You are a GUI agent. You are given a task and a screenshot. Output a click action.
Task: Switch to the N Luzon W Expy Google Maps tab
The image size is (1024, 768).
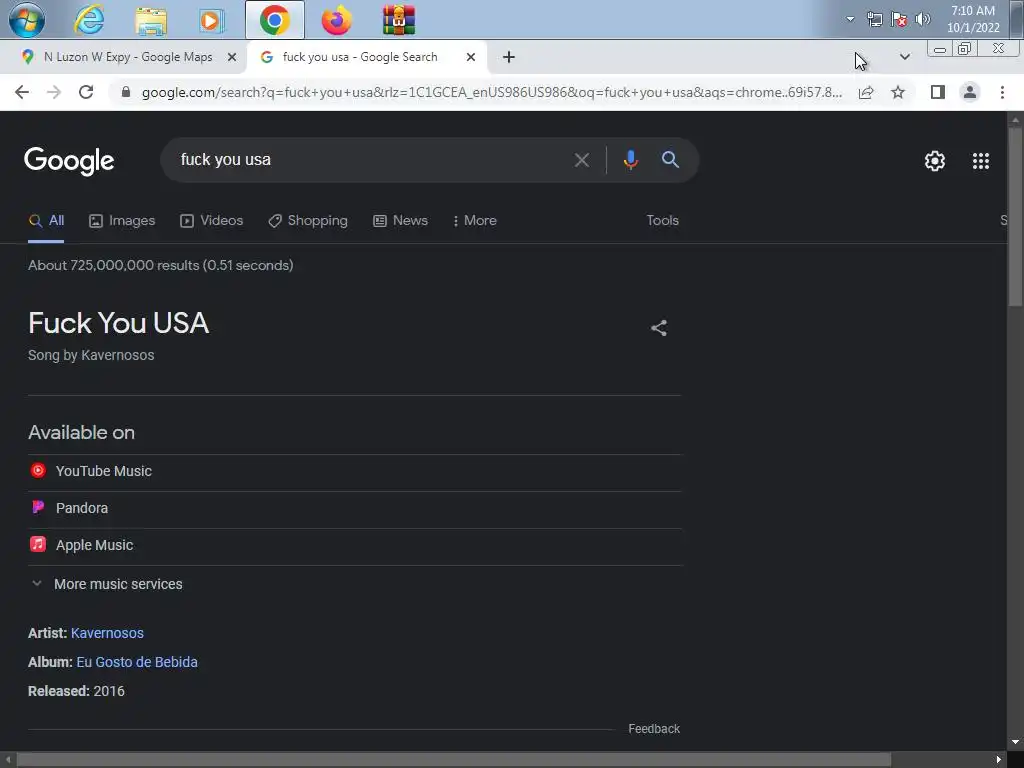[x=128, y=57]
